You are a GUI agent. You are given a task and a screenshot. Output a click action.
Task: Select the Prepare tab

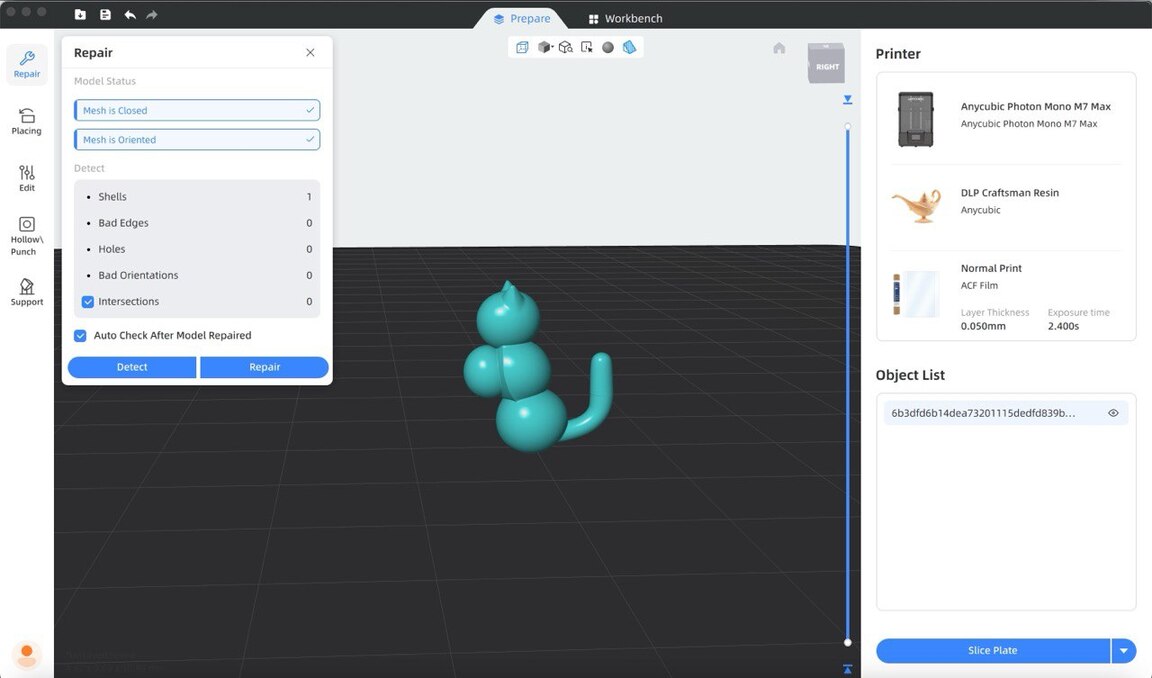(522, 18)
